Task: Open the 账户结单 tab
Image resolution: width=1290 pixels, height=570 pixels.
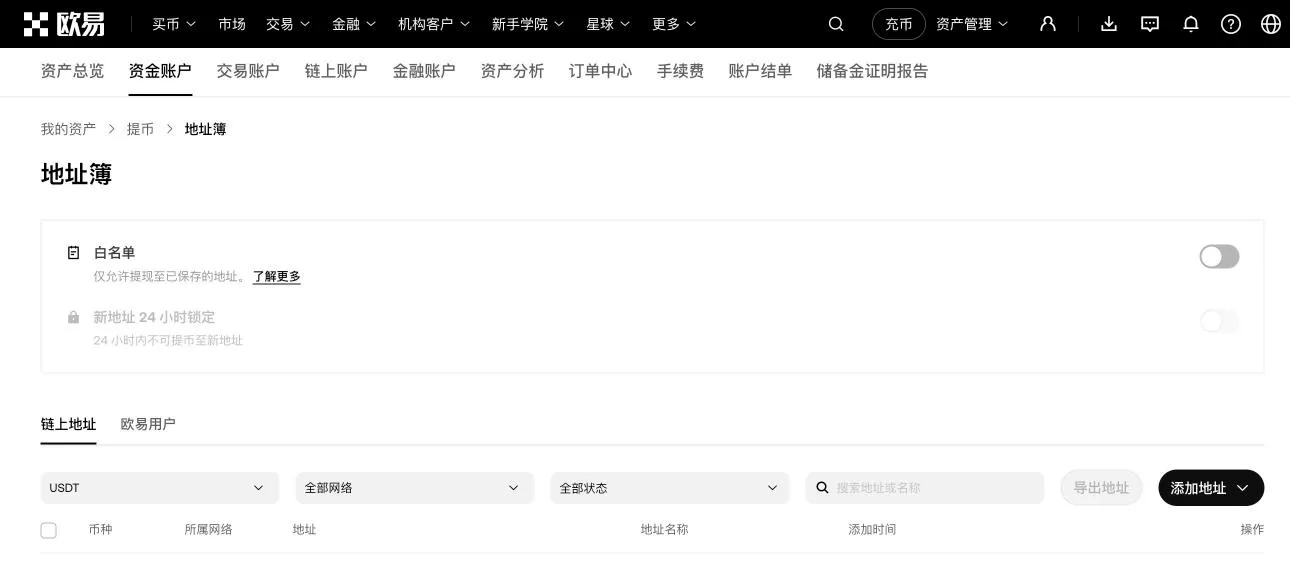Action: (760, 71)
